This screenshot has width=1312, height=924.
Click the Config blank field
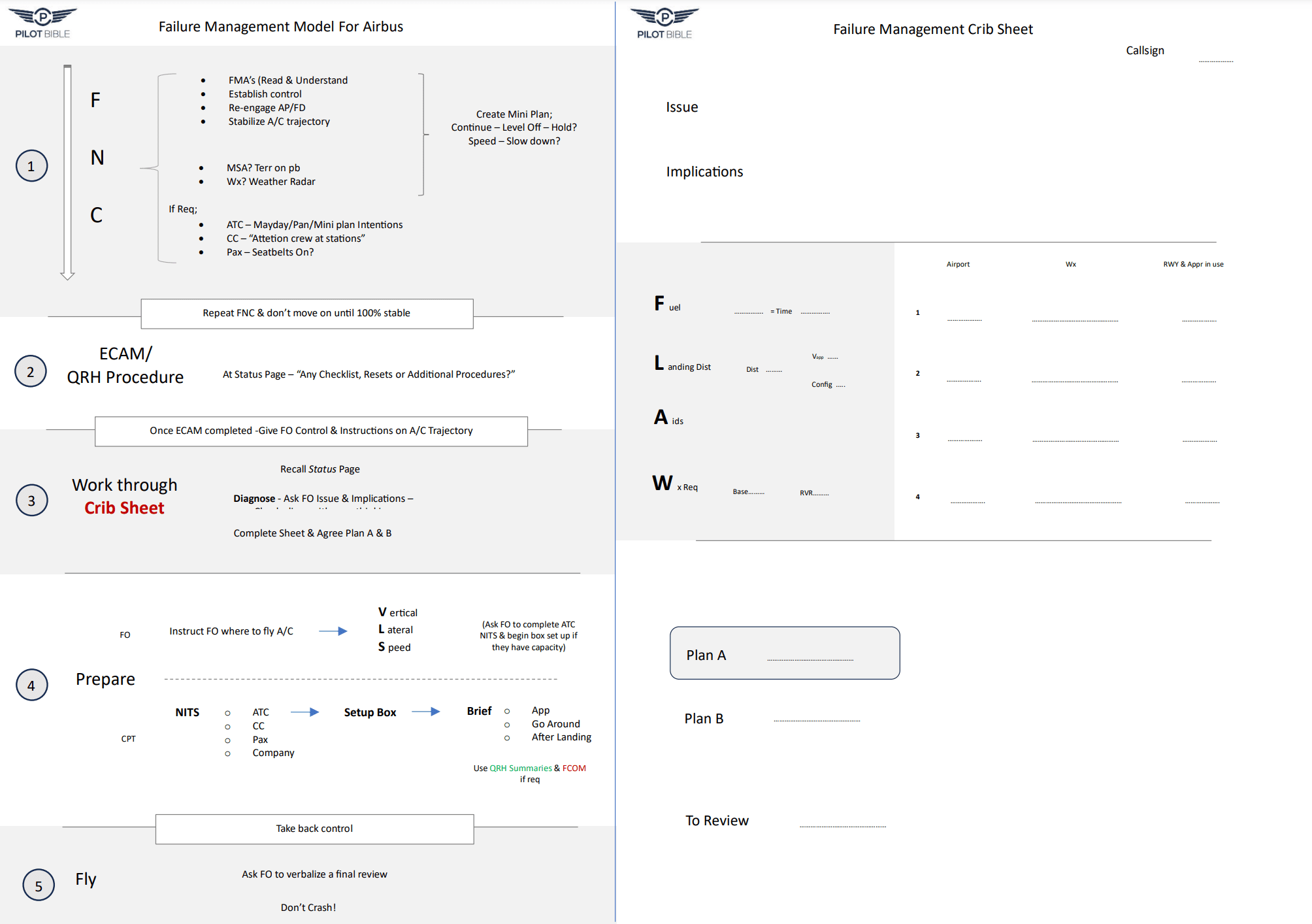[x=841, y=386]
